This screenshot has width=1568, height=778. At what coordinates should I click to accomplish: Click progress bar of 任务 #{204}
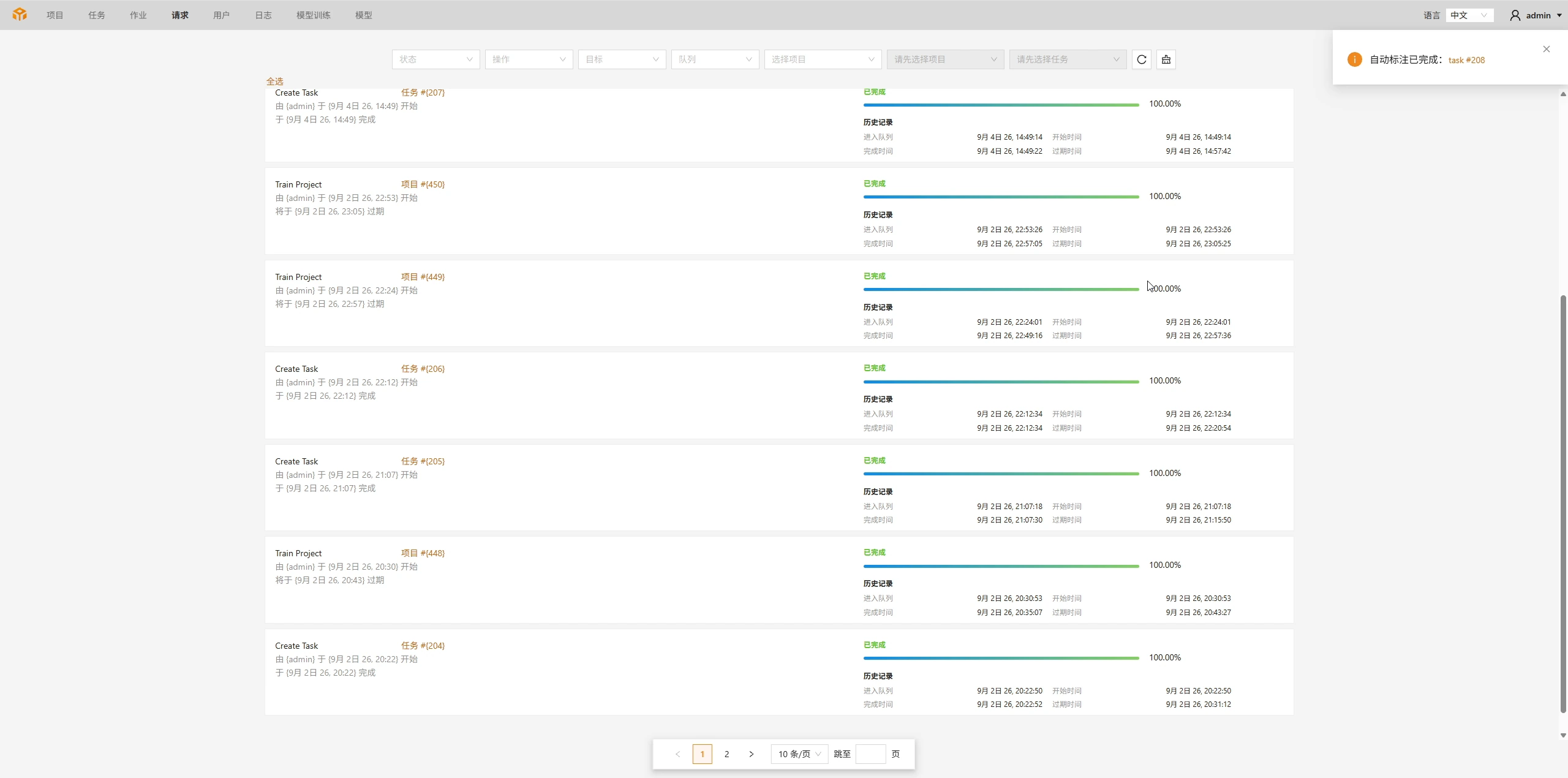(x=1001, y=658)
